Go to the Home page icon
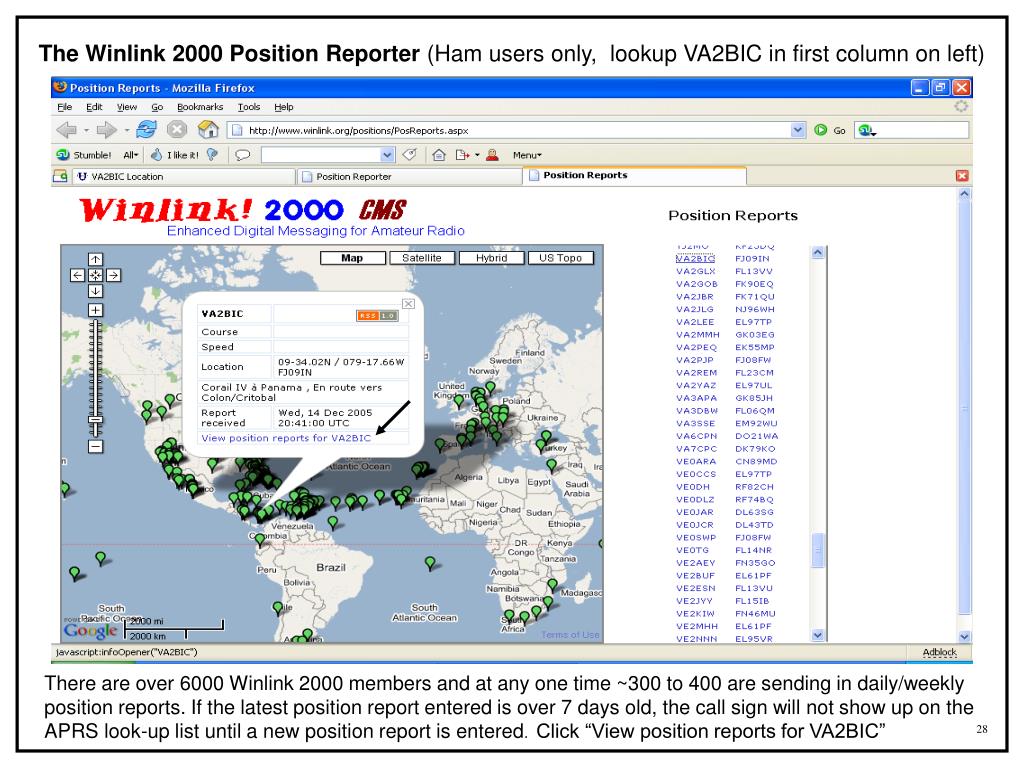The height and width of the screenshot is (768, 1024). (x=208, y=129)
